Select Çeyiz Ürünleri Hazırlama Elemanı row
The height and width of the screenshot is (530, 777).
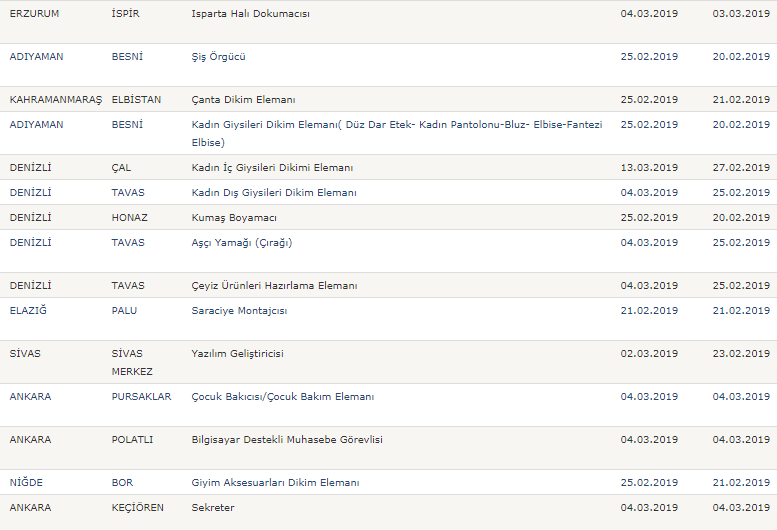pos(274,286)
